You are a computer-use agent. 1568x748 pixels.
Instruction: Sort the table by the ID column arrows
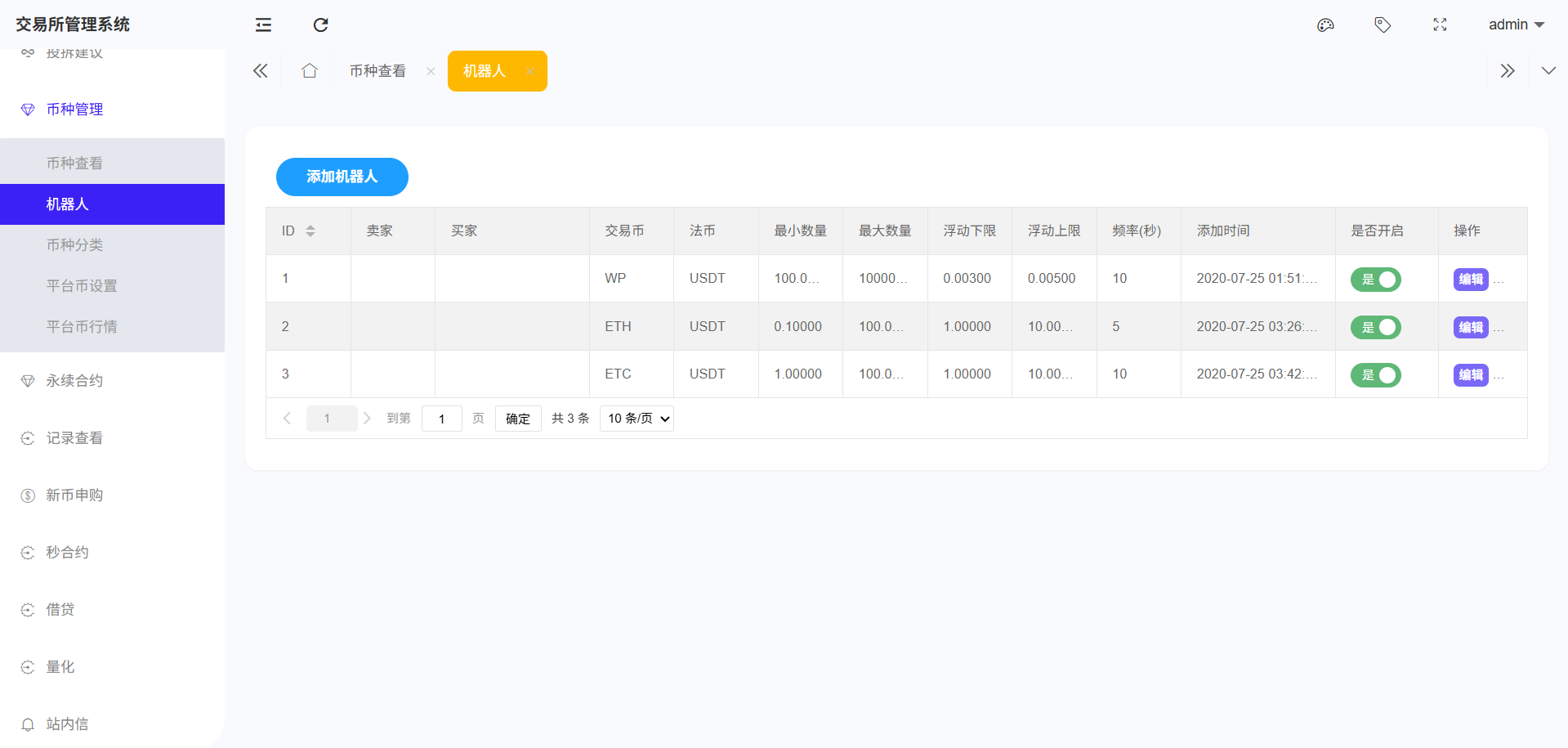(x=310, y=231)
